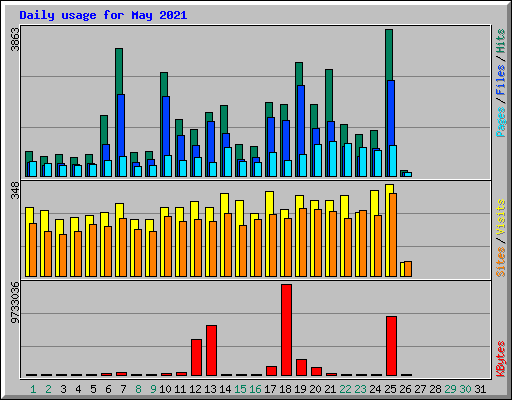Click the Hits legend label
The width and height of the screenshot is (512, 400).
tap(500, 41)
